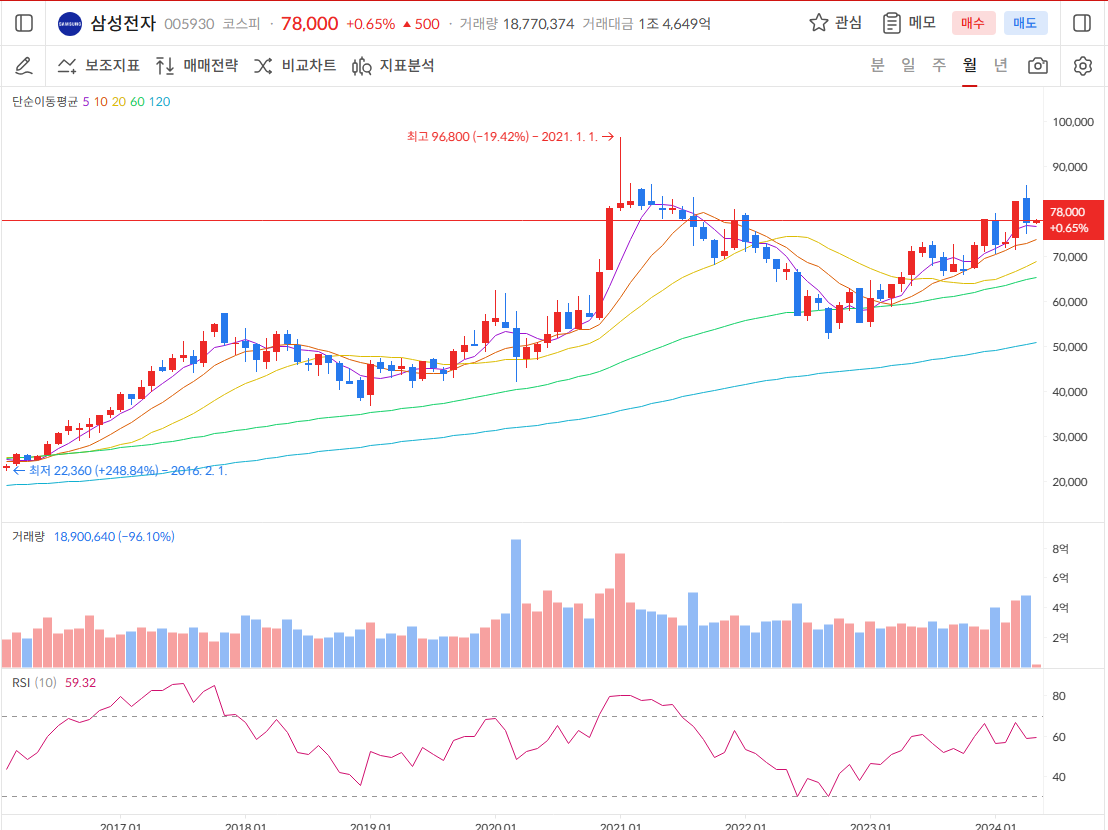Switch to 주 weekly chart tab

[x=939, y=65]
